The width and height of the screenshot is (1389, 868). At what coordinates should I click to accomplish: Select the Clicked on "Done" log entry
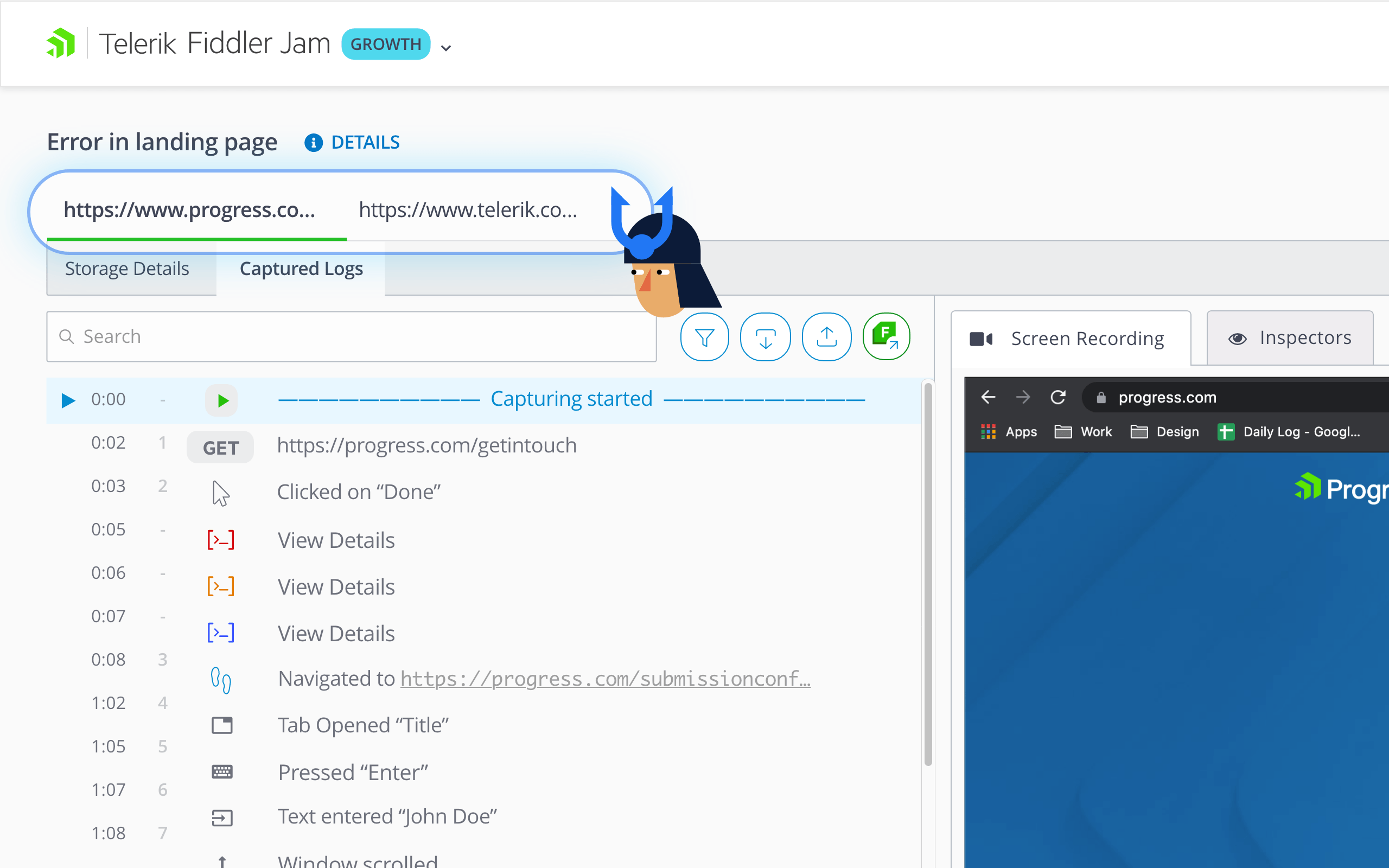(359, 492)
